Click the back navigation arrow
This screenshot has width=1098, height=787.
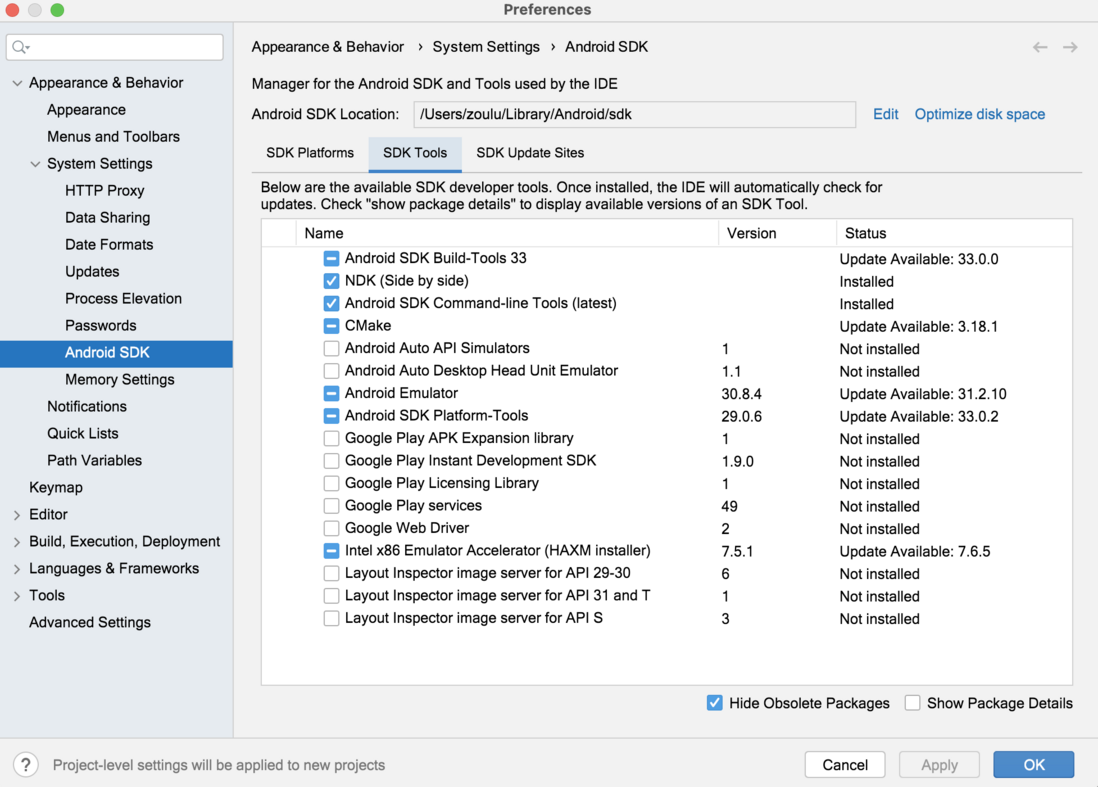tap(1040, 47)
